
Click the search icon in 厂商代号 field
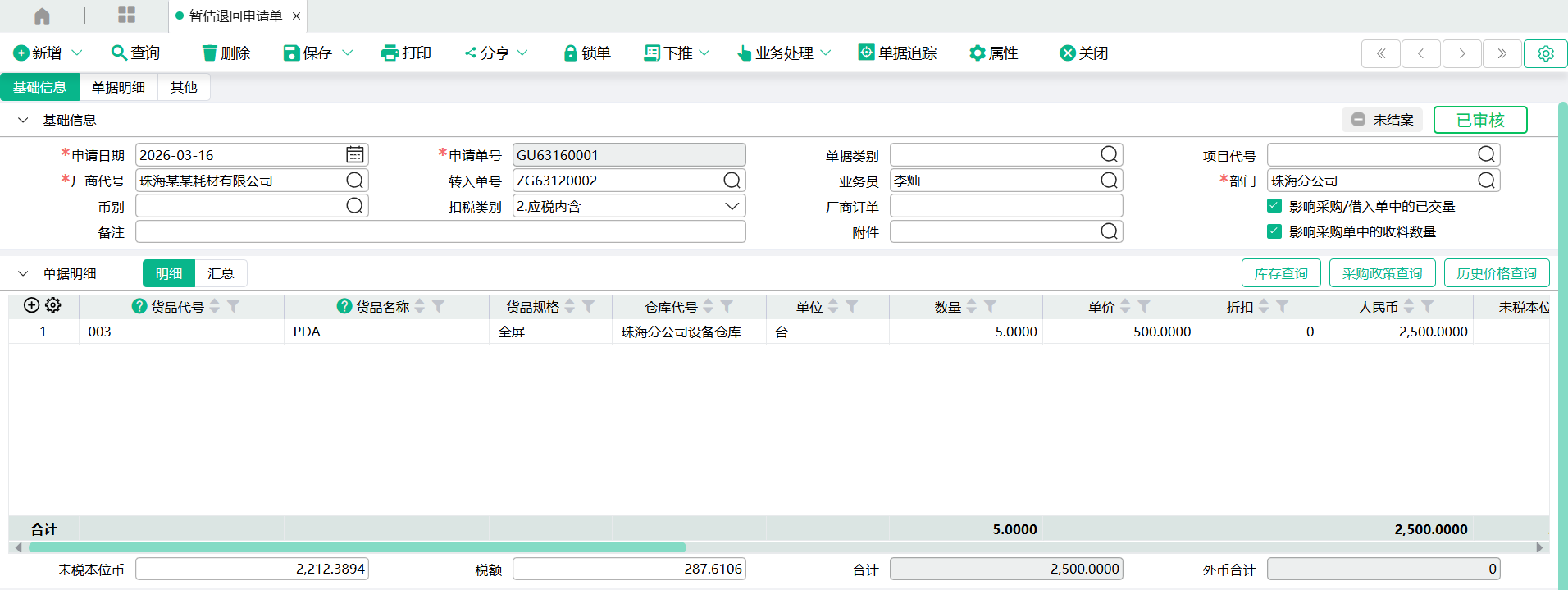point(354,181)
